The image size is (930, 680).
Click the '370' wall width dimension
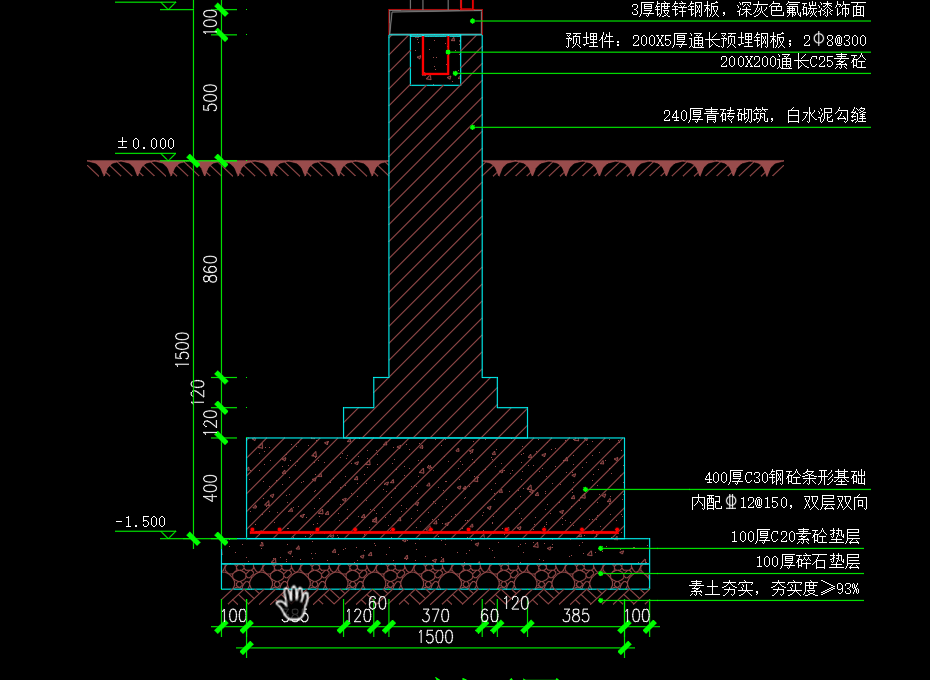click(x=435, y=615)
